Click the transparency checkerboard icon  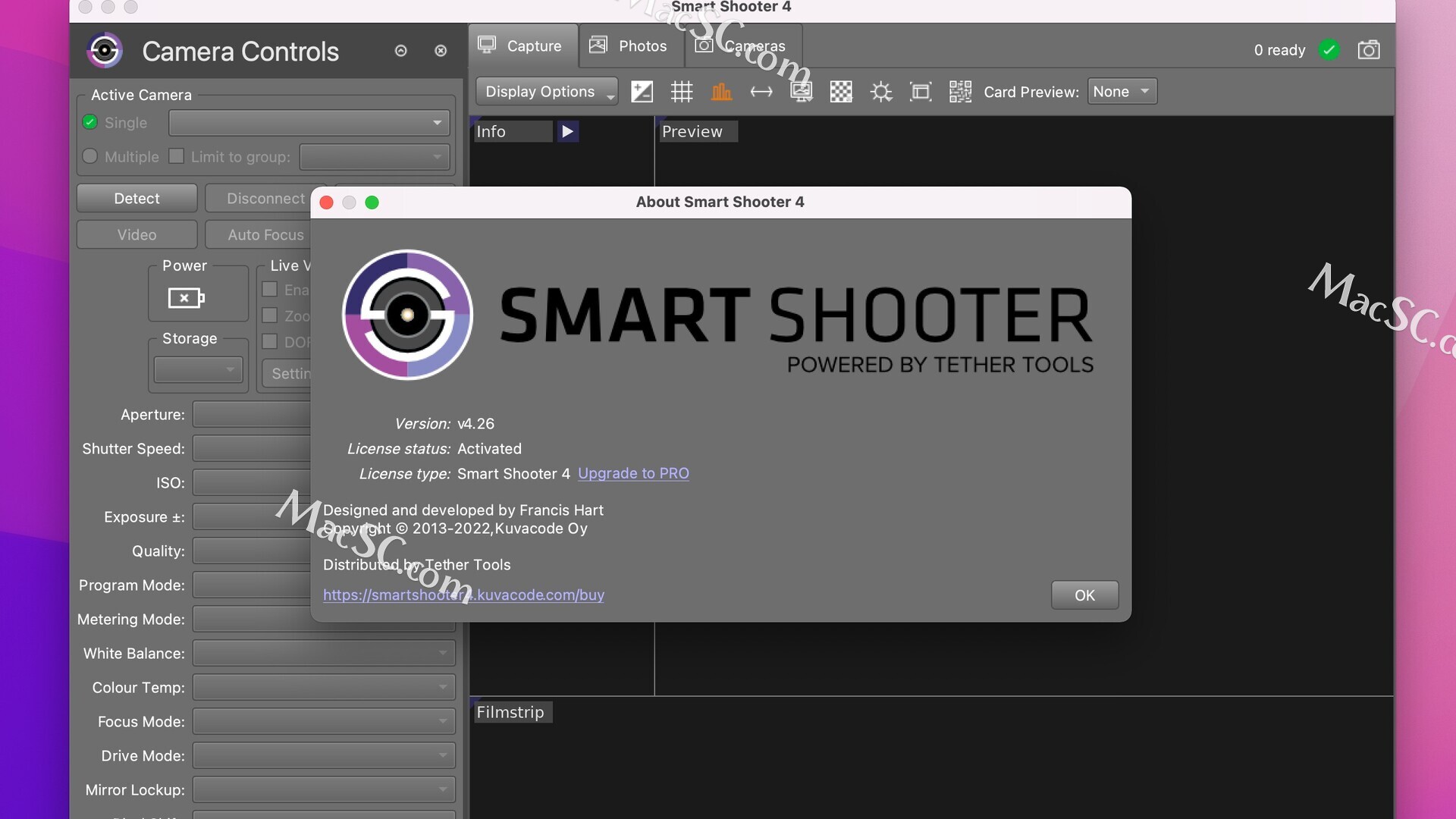[x=841, y=91]
